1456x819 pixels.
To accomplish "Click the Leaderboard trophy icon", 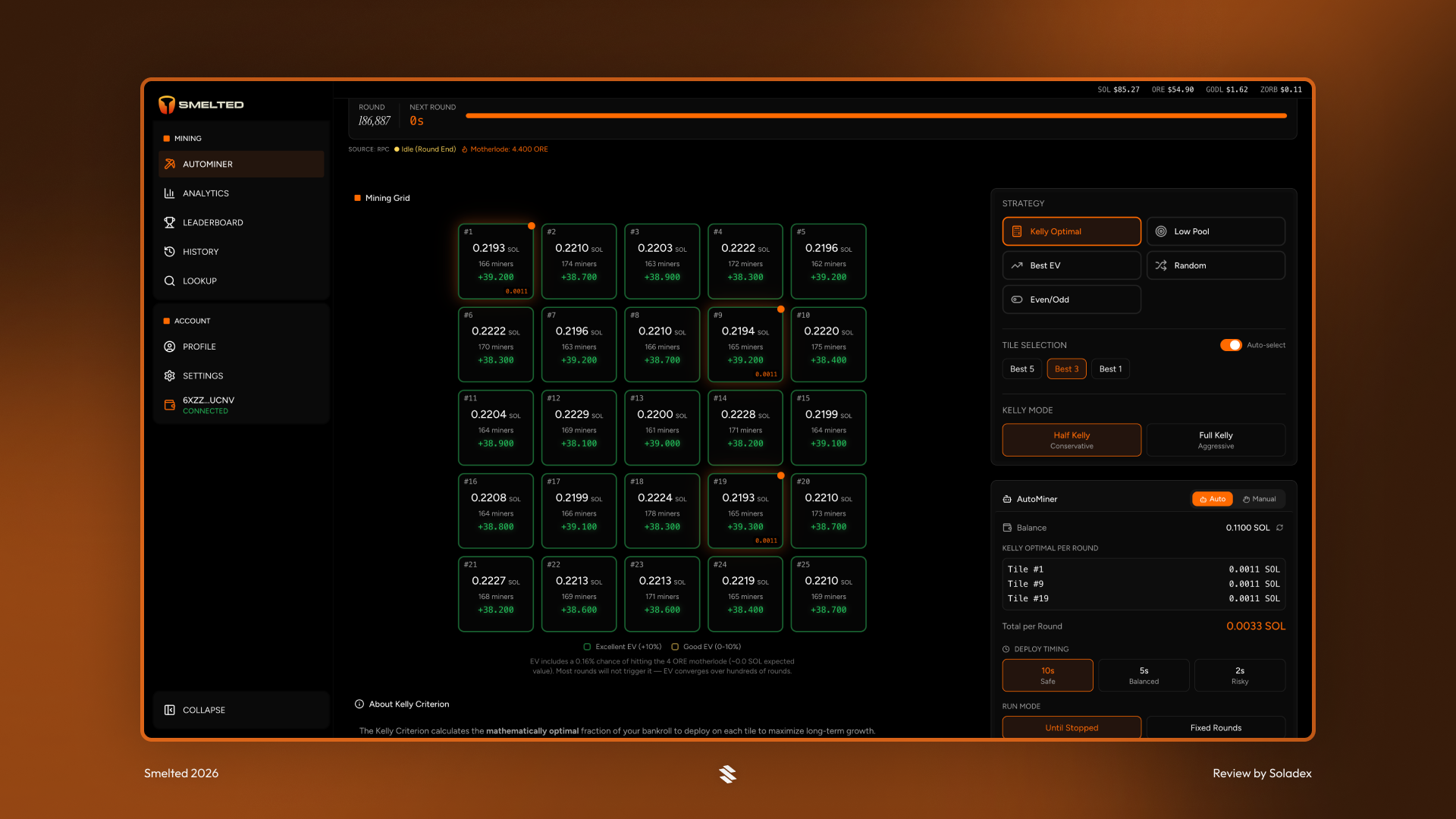I will click(x=170, y=222).
